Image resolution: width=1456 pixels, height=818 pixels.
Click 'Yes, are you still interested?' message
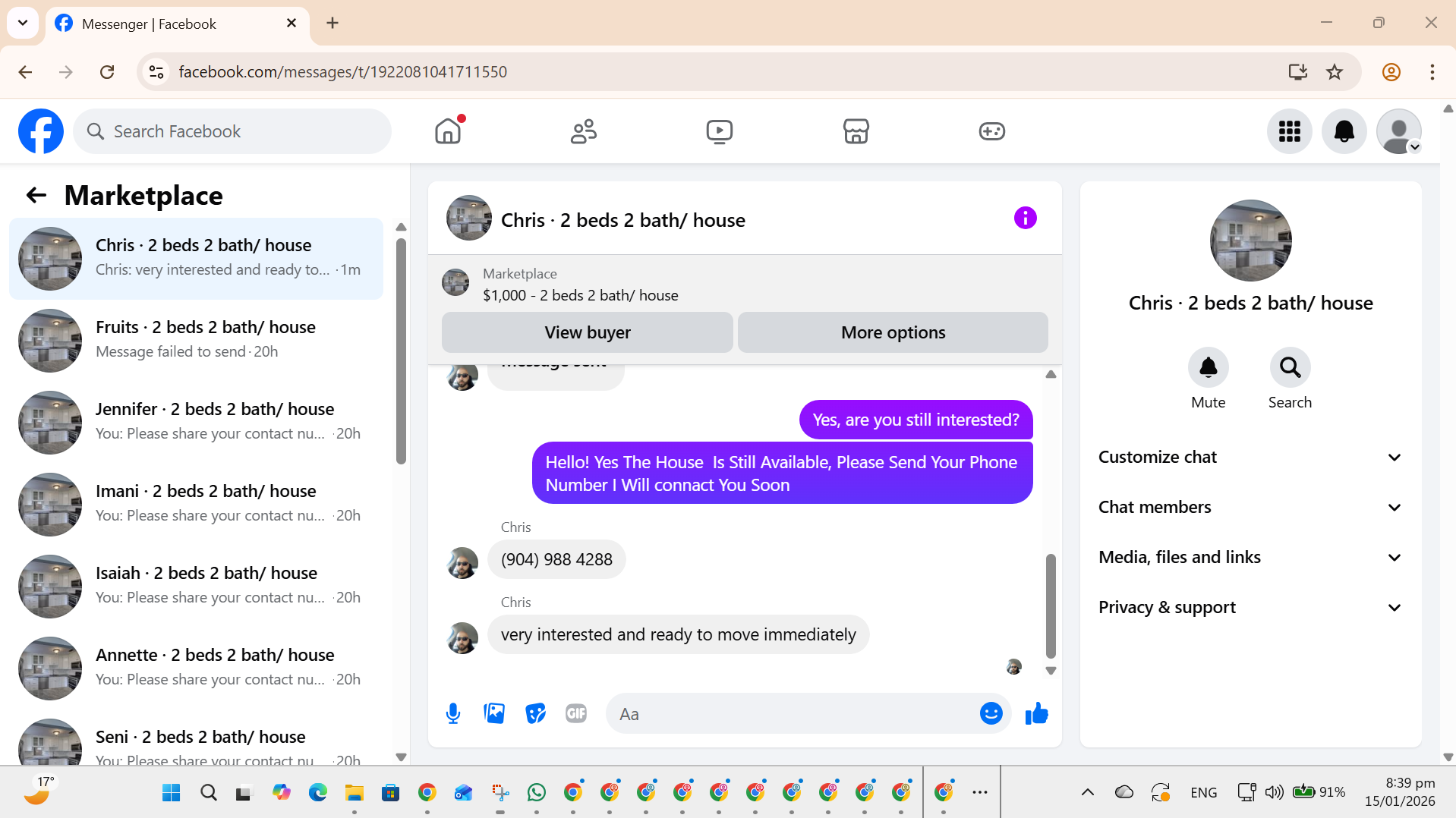916,420
